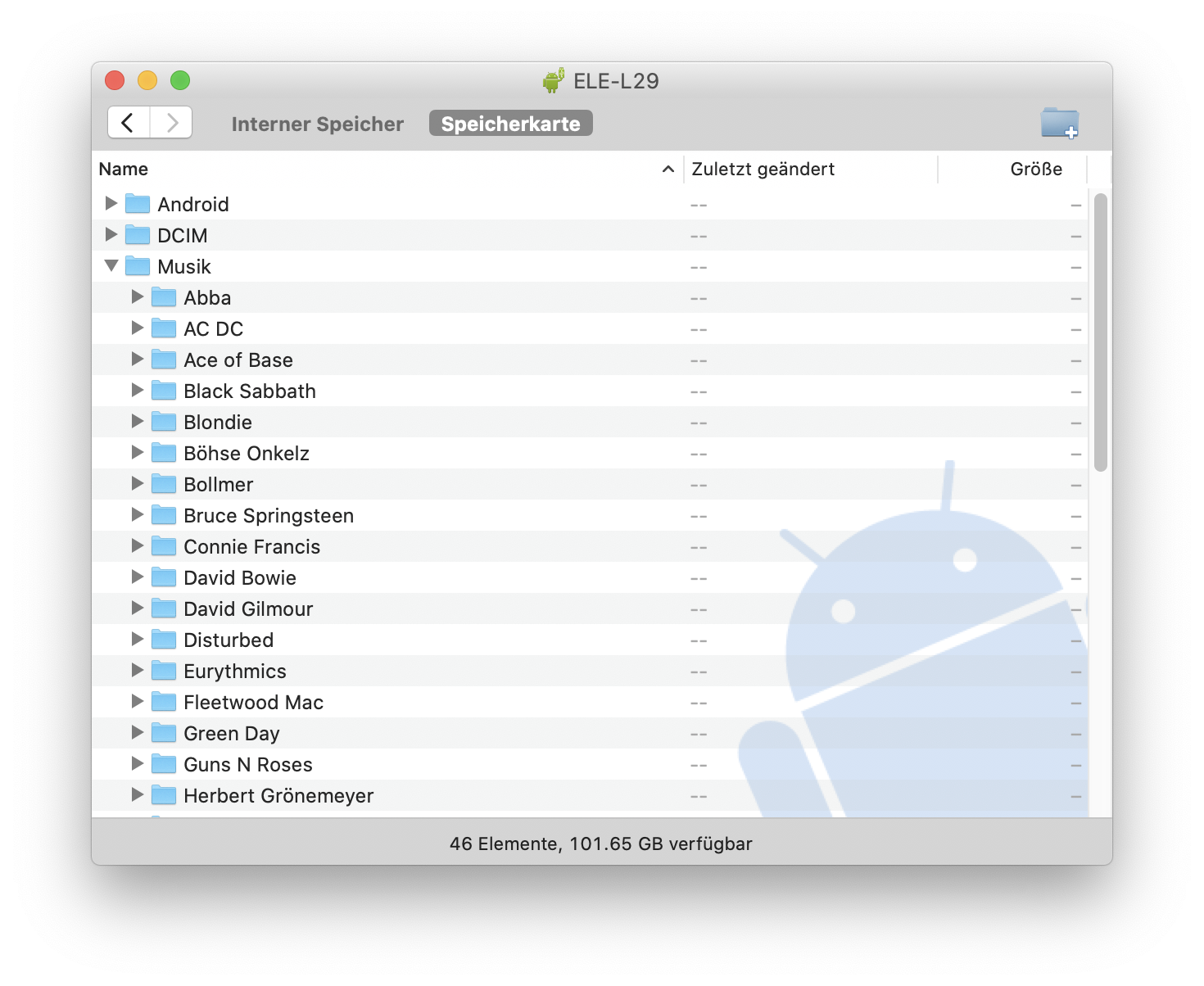Viewport: 1204px width, 986px height.
Task: Click the Guns N Roses folder icon
Action: (x=164, y=763)
